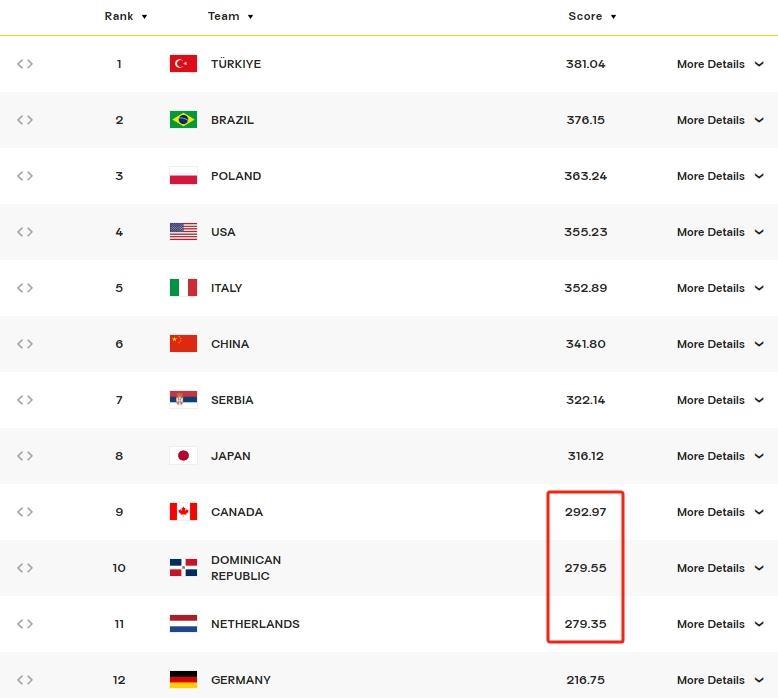
Task: Click the rank-change arrows beside Serbia
Action: pyautogui.click(x=25, y=400)
